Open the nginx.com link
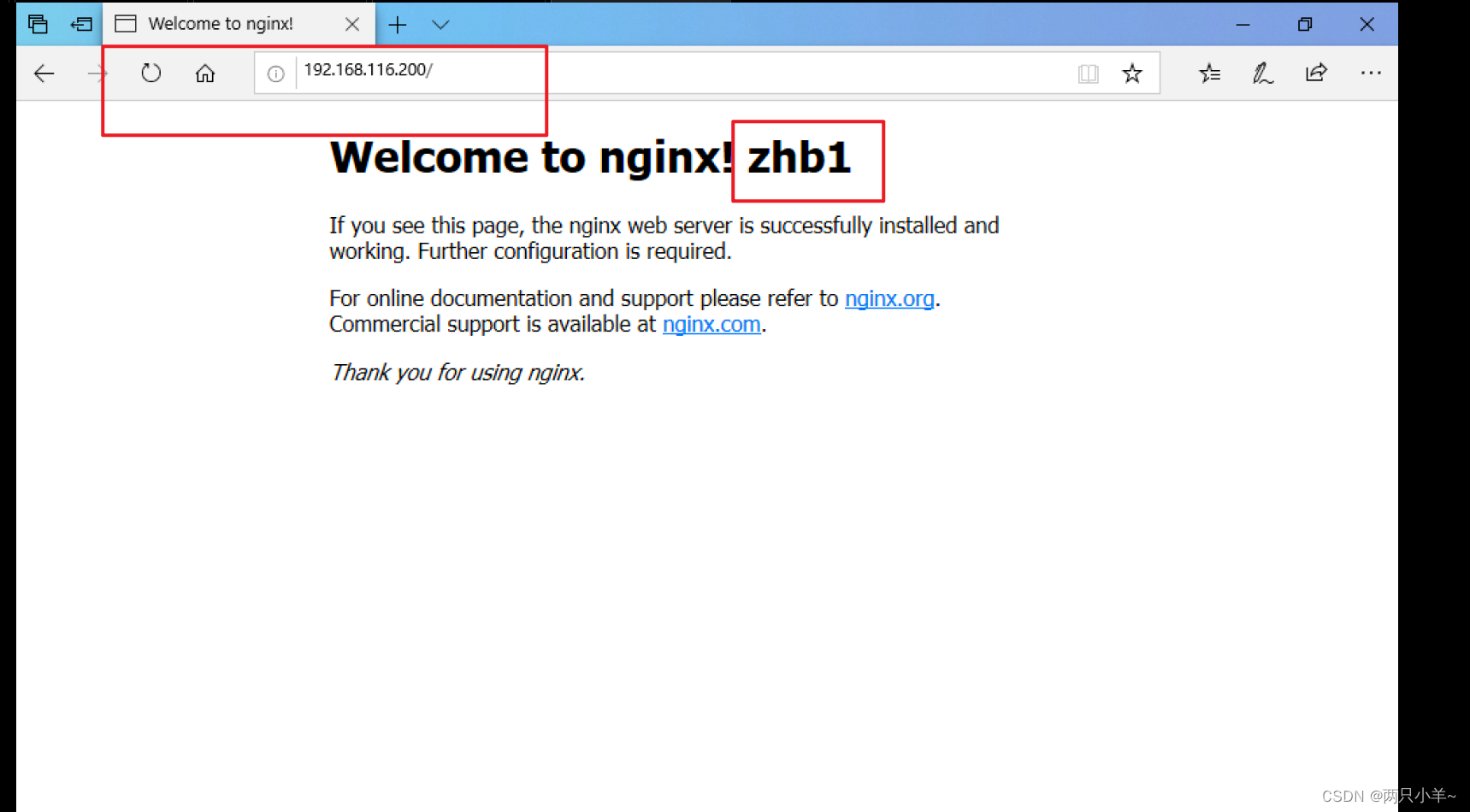The height and width of the screenshot is (812, 1470). (711, 324)
